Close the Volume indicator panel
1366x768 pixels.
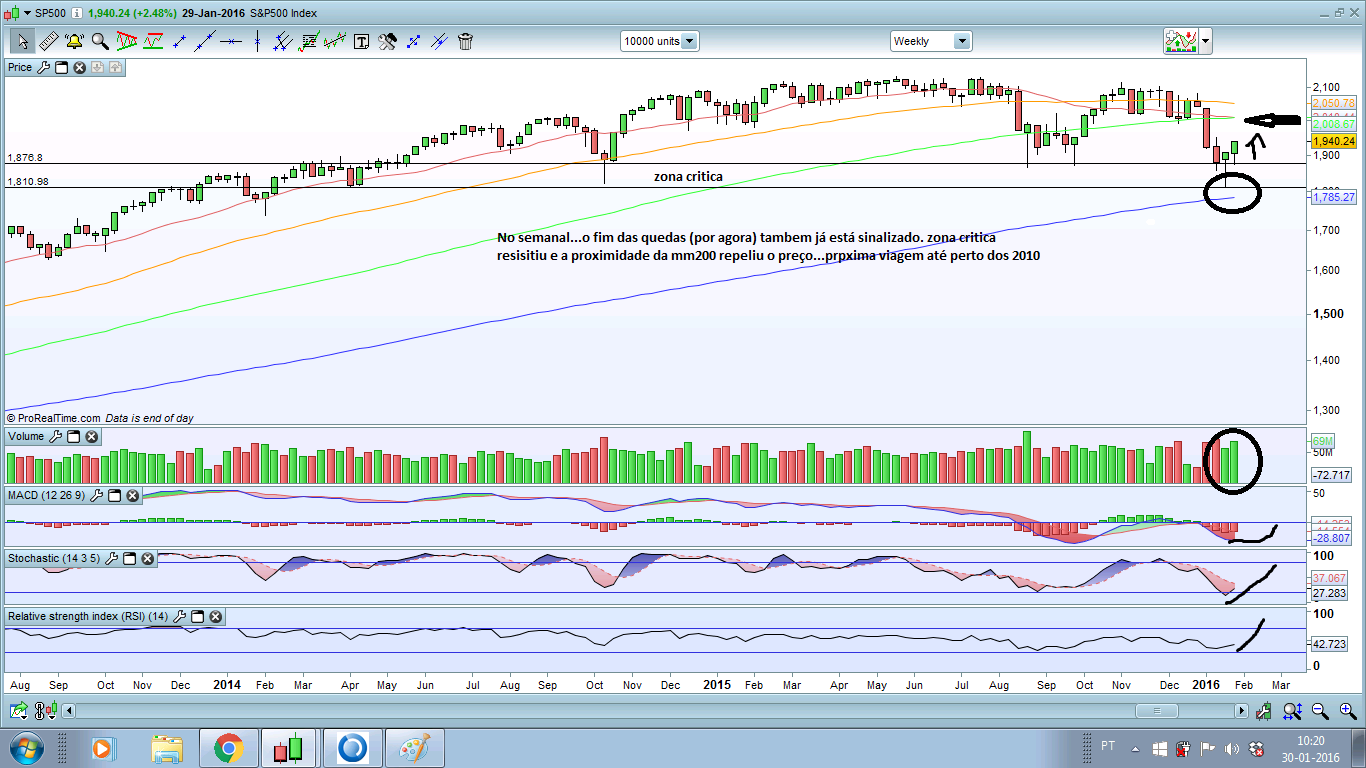tap(92, 436)
